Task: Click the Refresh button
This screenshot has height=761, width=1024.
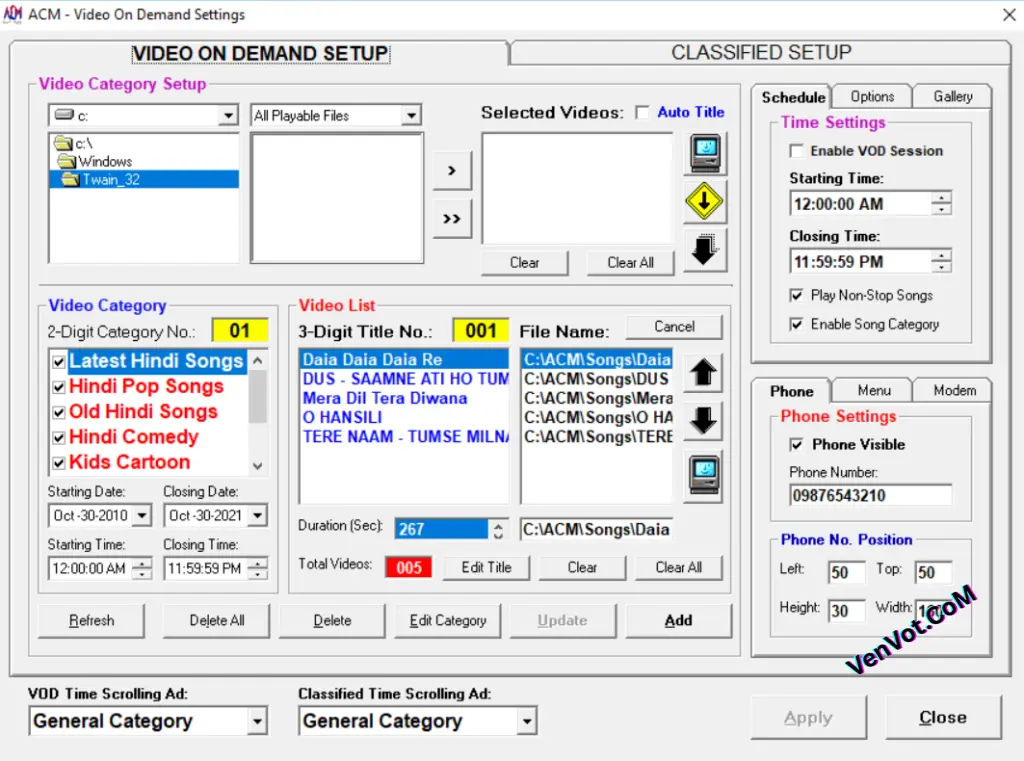Action: click(x=91, y=620)
